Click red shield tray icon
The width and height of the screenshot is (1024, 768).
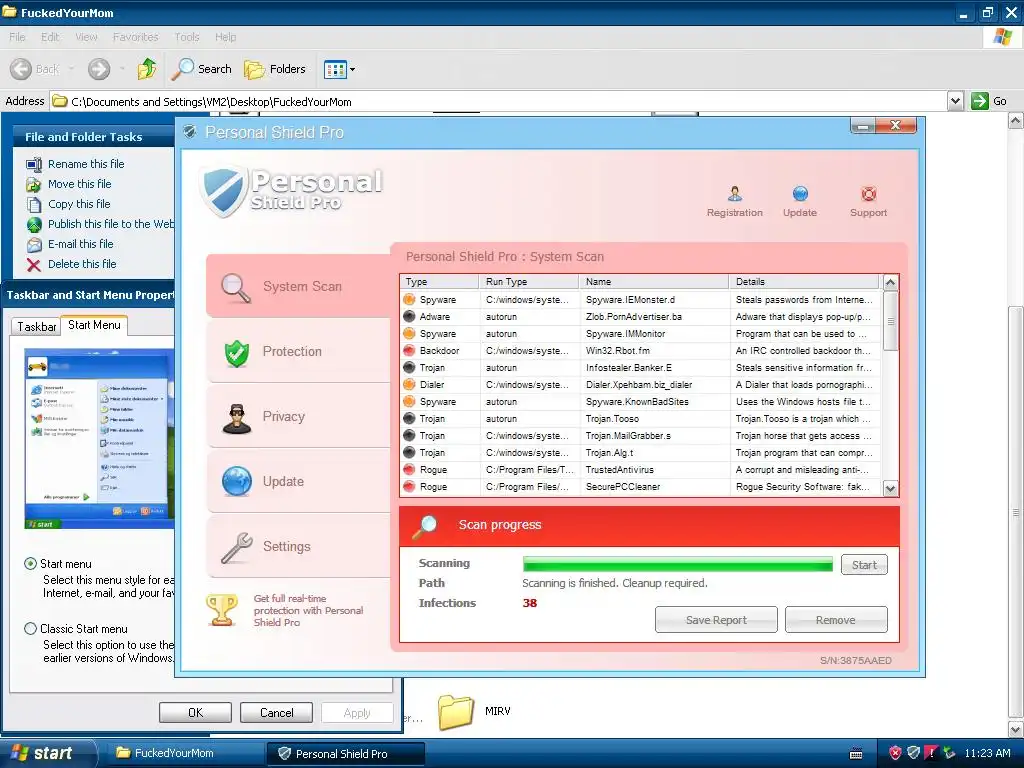pyautogui.click(x=895, y=753)
